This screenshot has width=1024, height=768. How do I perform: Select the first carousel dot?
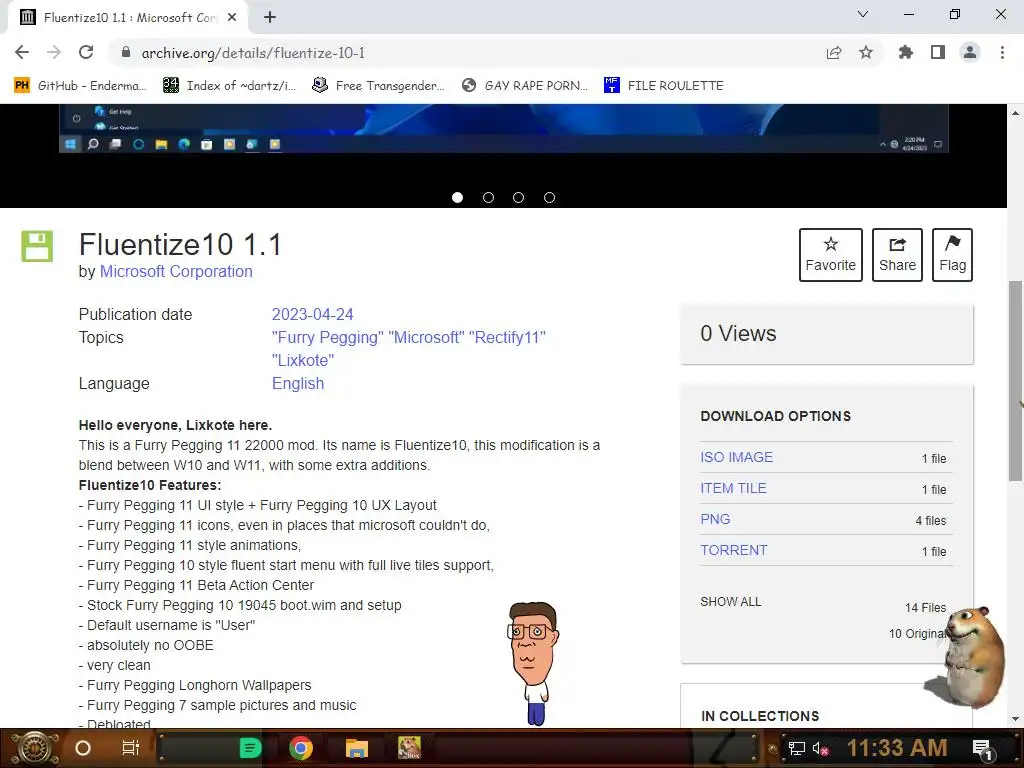tap(457, 197)
